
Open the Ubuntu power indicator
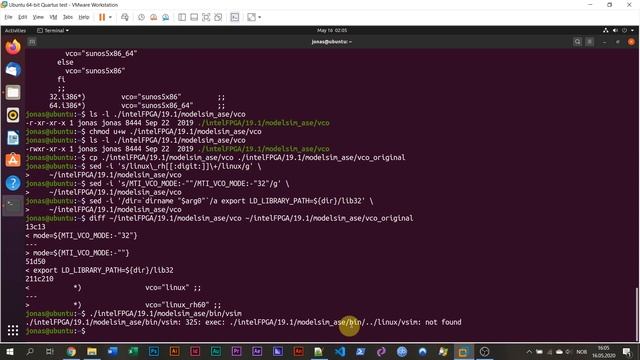(624, 31)
